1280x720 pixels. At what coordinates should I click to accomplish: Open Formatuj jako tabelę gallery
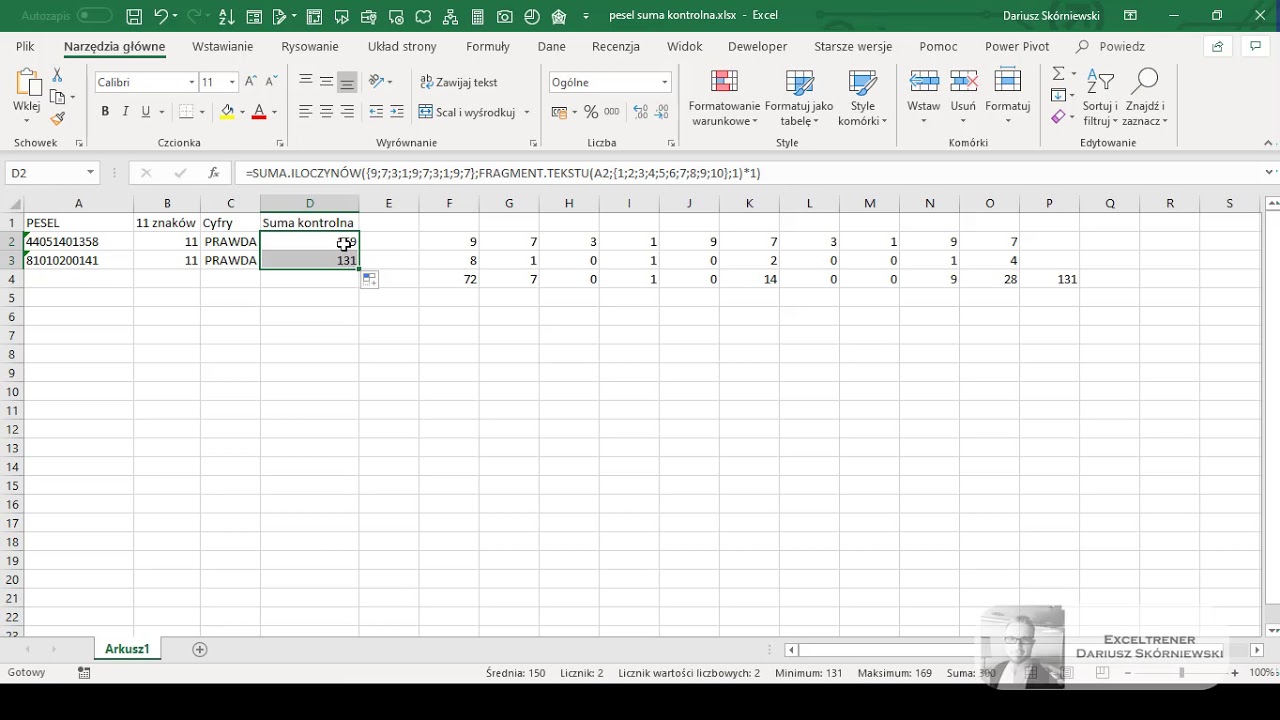click(799, 98)
